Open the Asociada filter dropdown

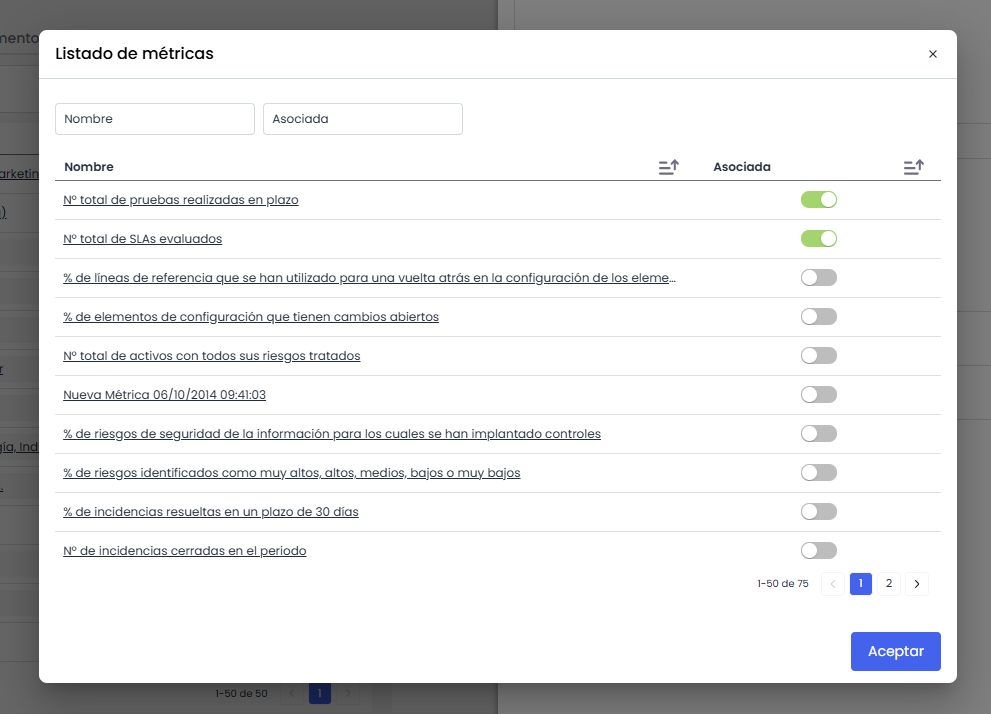point(362,119)
